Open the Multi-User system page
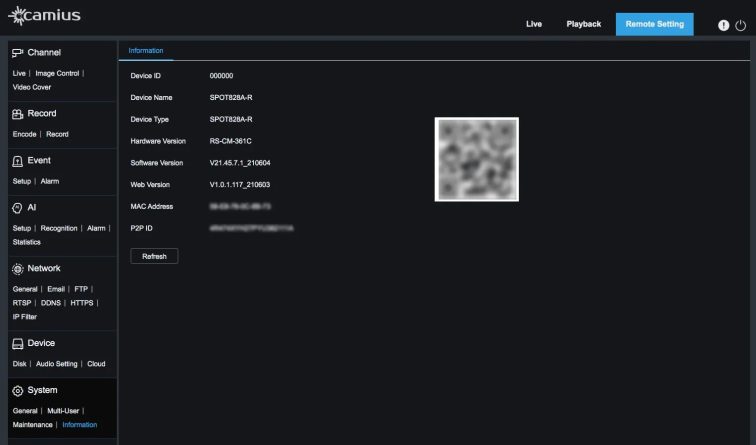This screenshot has height=445, width=756. pyautogui.click(x=63, y=410)
